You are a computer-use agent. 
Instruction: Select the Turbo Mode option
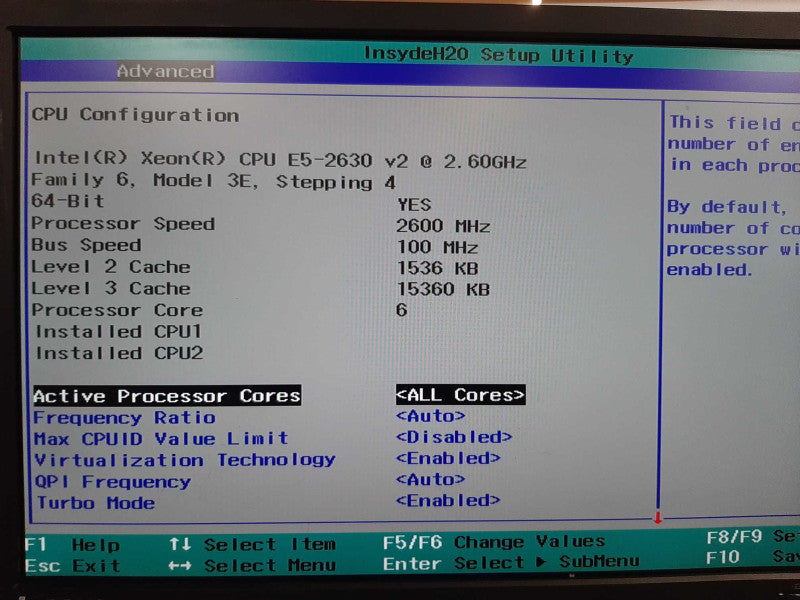96,503
